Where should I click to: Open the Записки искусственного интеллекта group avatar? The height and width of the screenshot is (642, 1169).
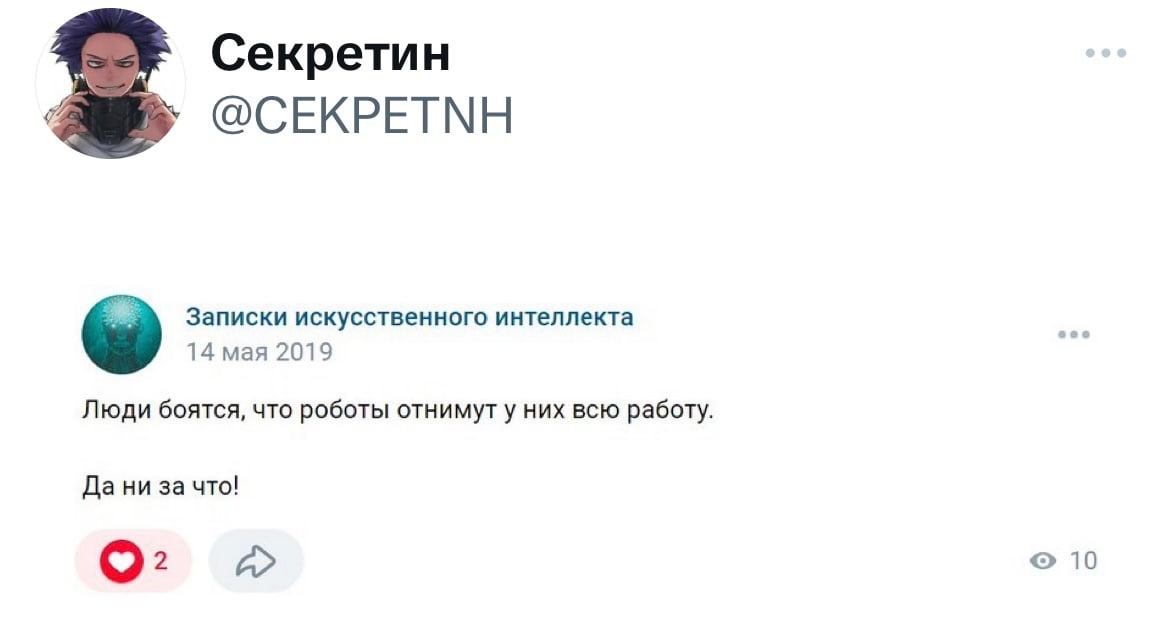(x=121, y=334)
